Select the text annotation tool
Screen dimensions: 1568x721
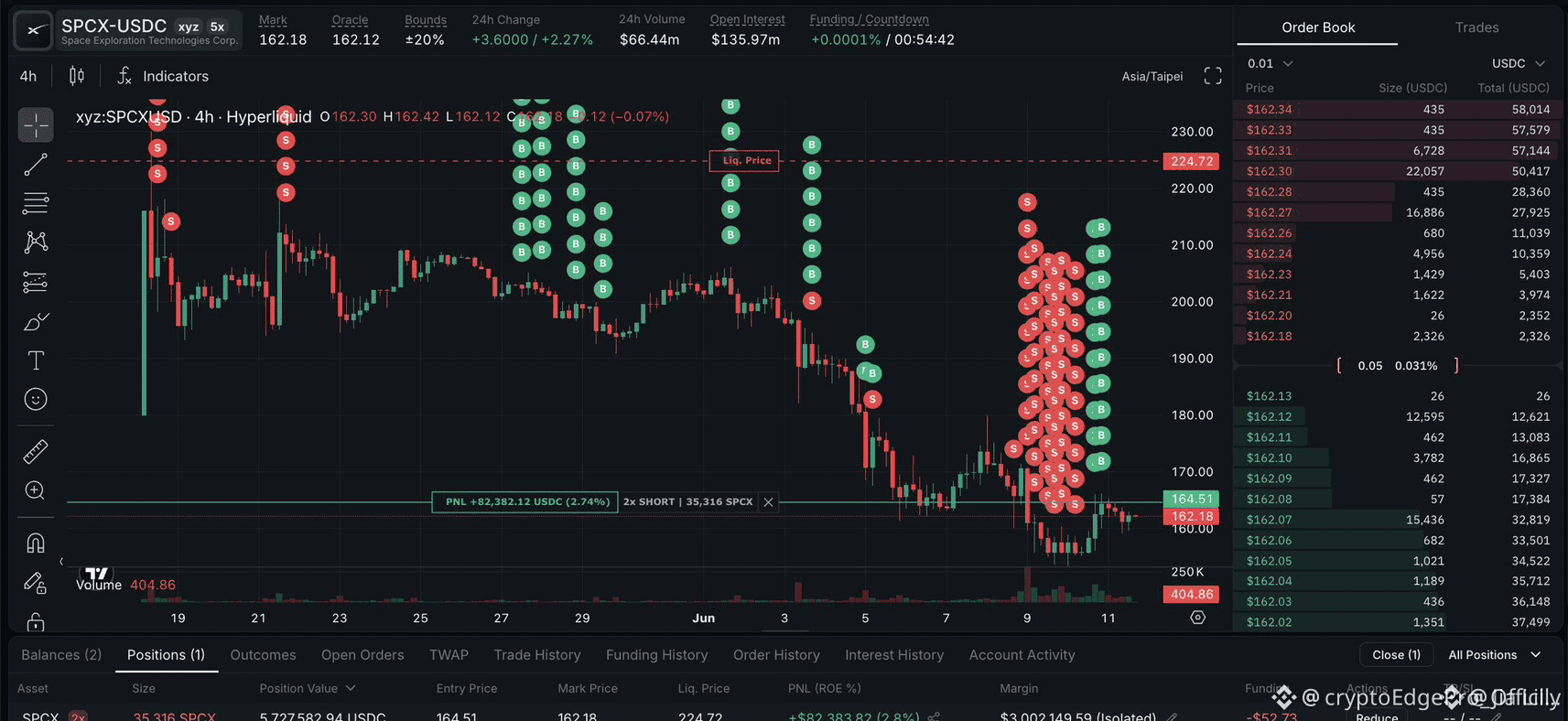point(36,360)
